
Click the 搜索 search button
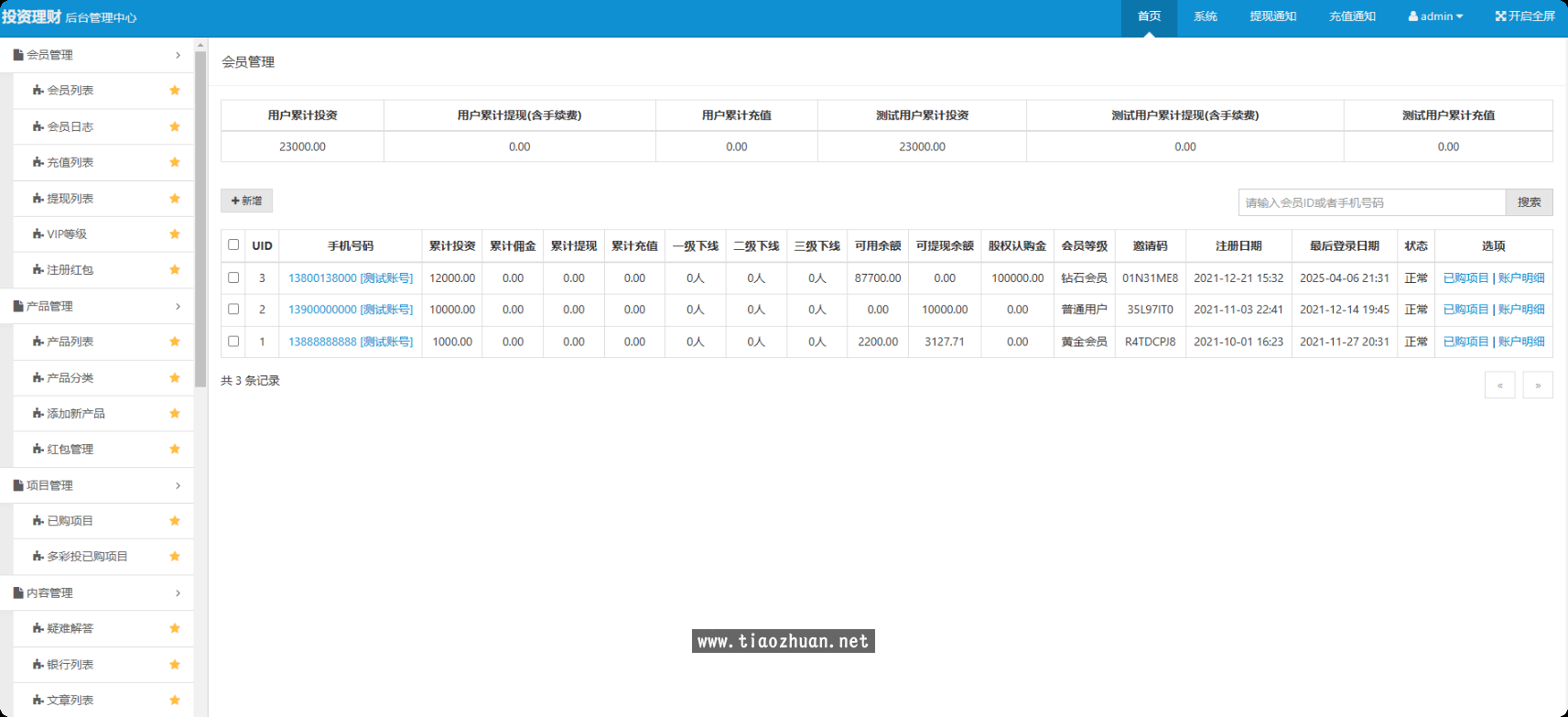(x=1529, y=202)
